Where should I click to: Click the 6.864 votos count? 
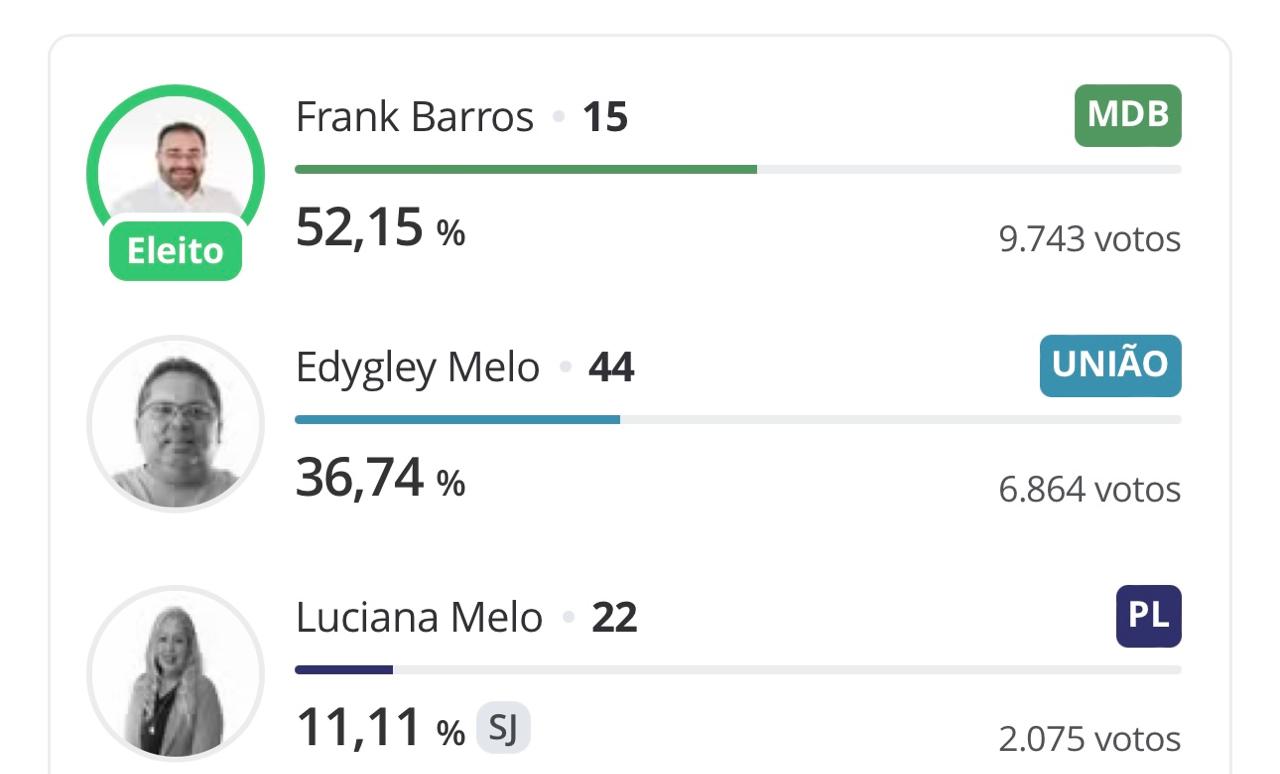(1090, 489)
